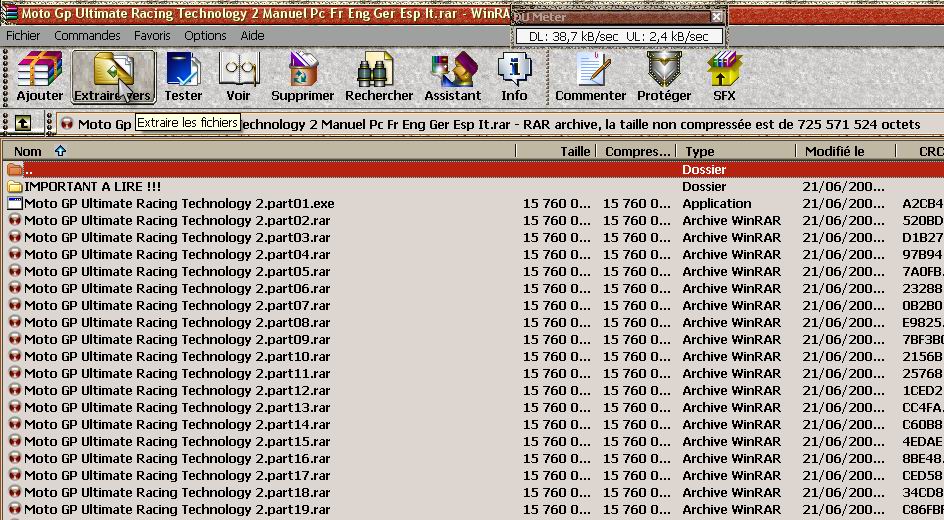Click the archive path address field
This screenshot has width=944, height=520.
[x=500, y=124]
